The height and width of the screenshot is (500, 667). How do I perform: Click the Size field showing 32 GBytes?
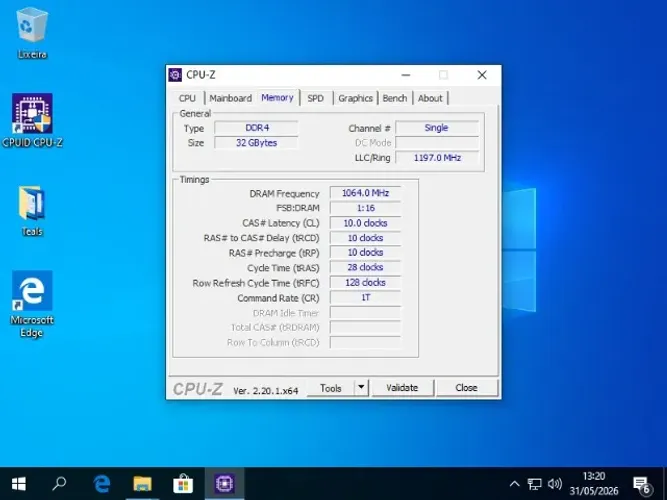(257, 143)
